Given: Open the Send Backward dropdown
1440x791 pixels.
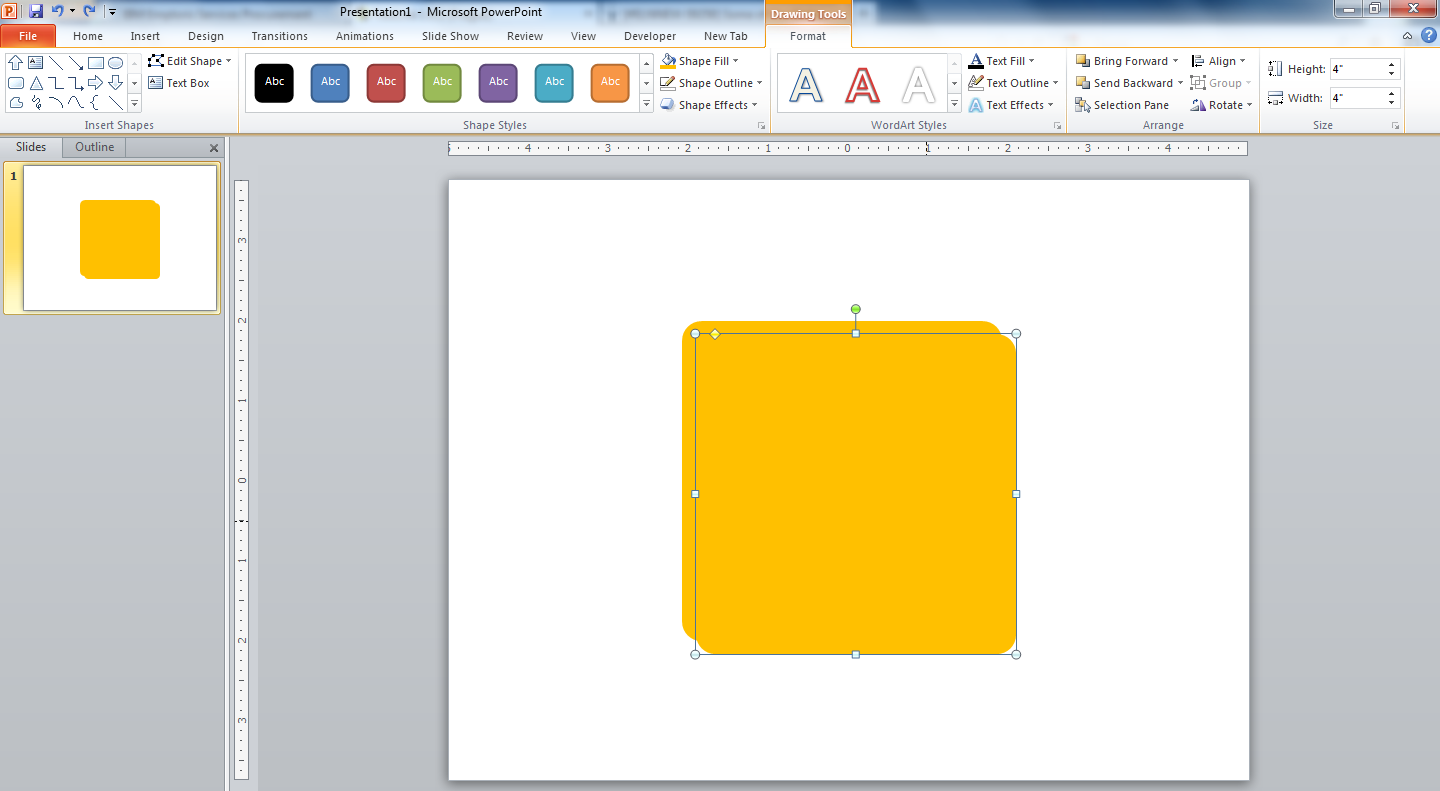Looking at the screenshot, I should tap(1130, 83).
